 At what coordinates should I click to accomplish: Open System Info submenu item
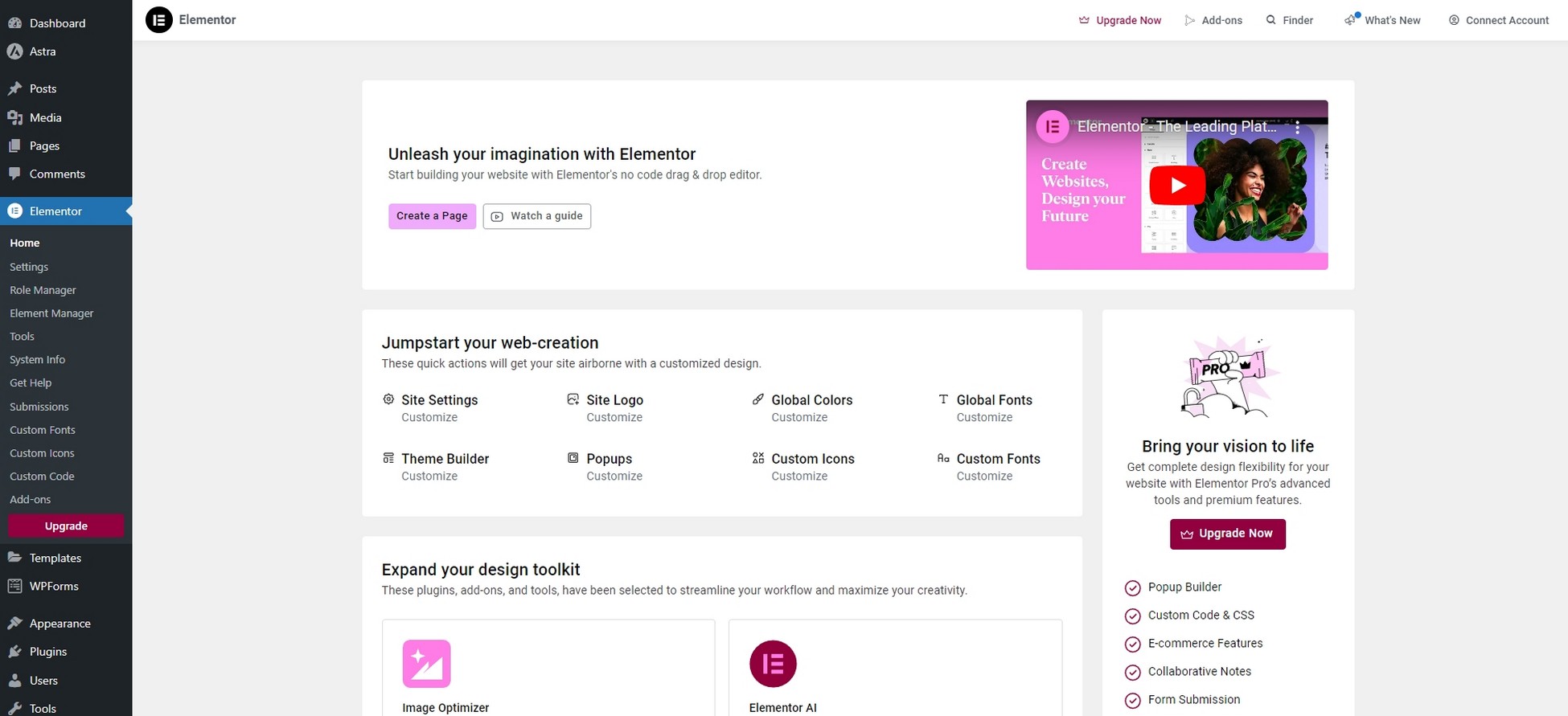pyautogui.click(x=37, y=360)
